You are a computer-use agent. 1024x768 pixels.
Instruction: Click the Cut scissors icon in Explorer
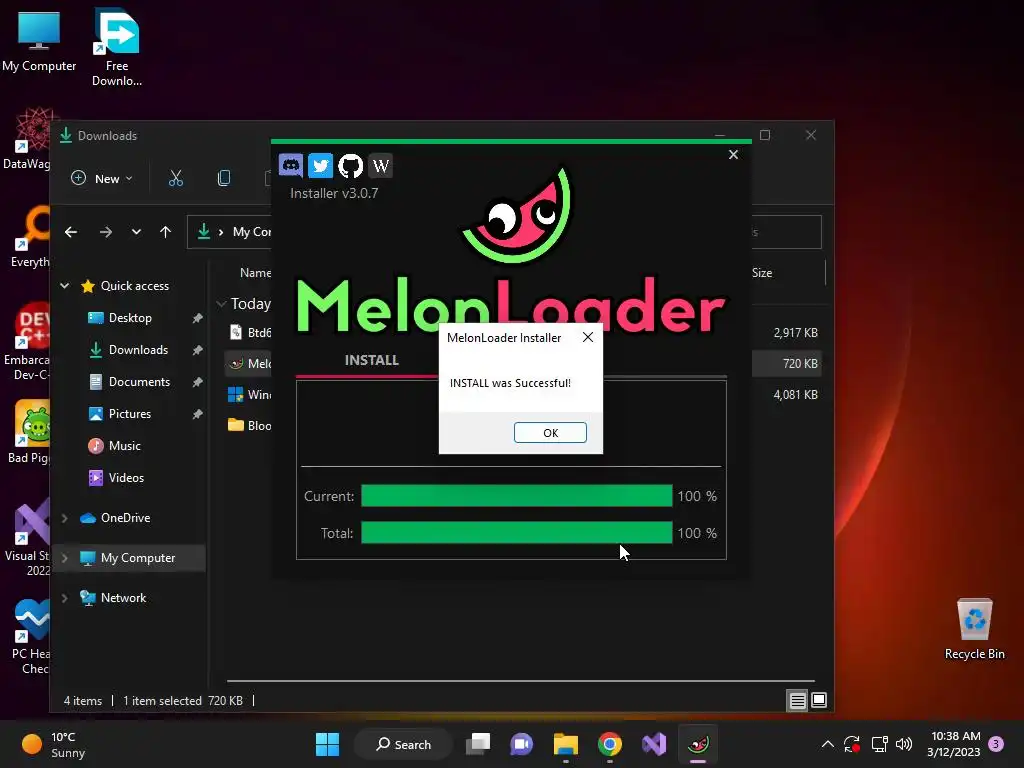[x=176, y=178]
